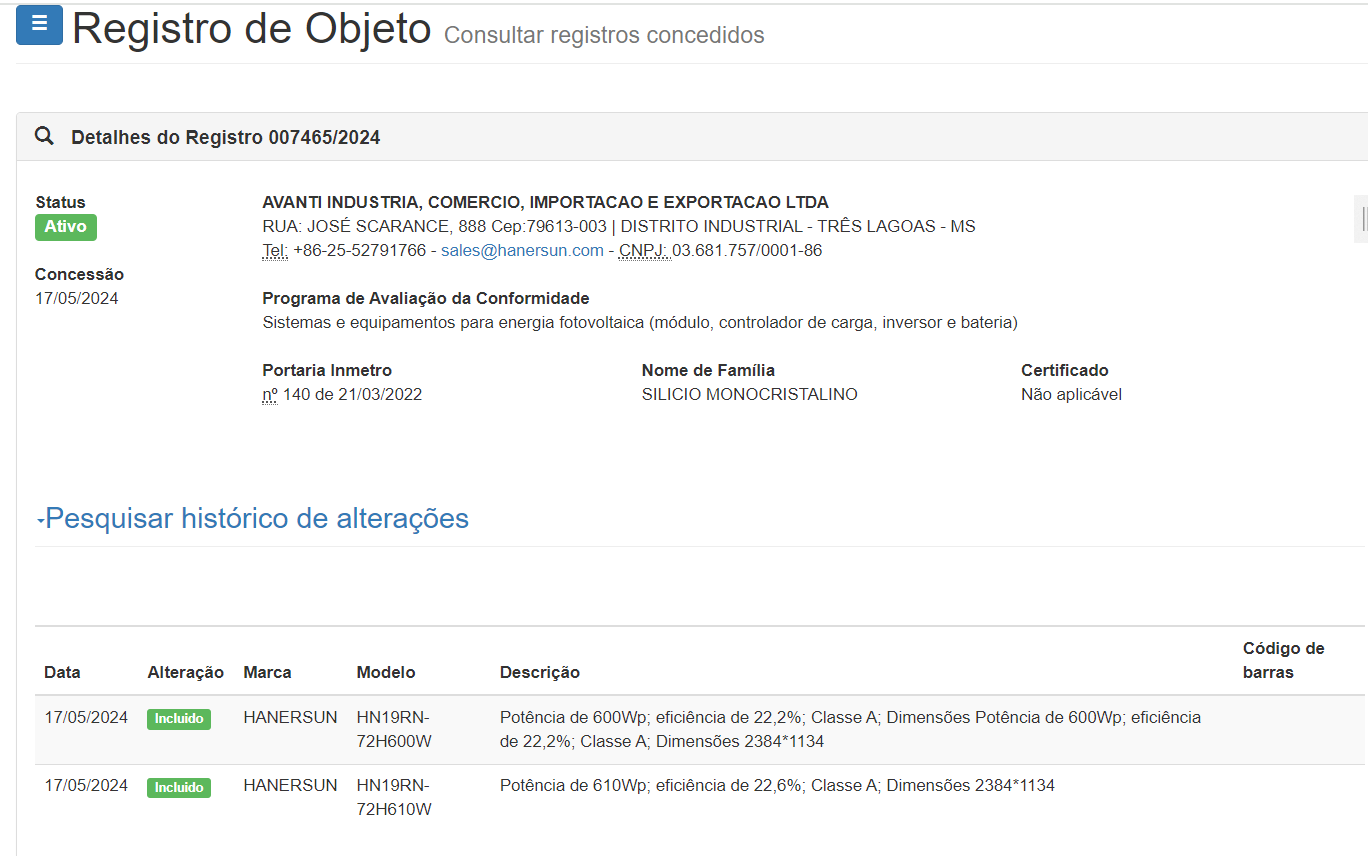Viewport: 1368px width, 856px height.
Task: Click the Incluído badge for model HN19RN-72H600W
Action: (179, 719)
